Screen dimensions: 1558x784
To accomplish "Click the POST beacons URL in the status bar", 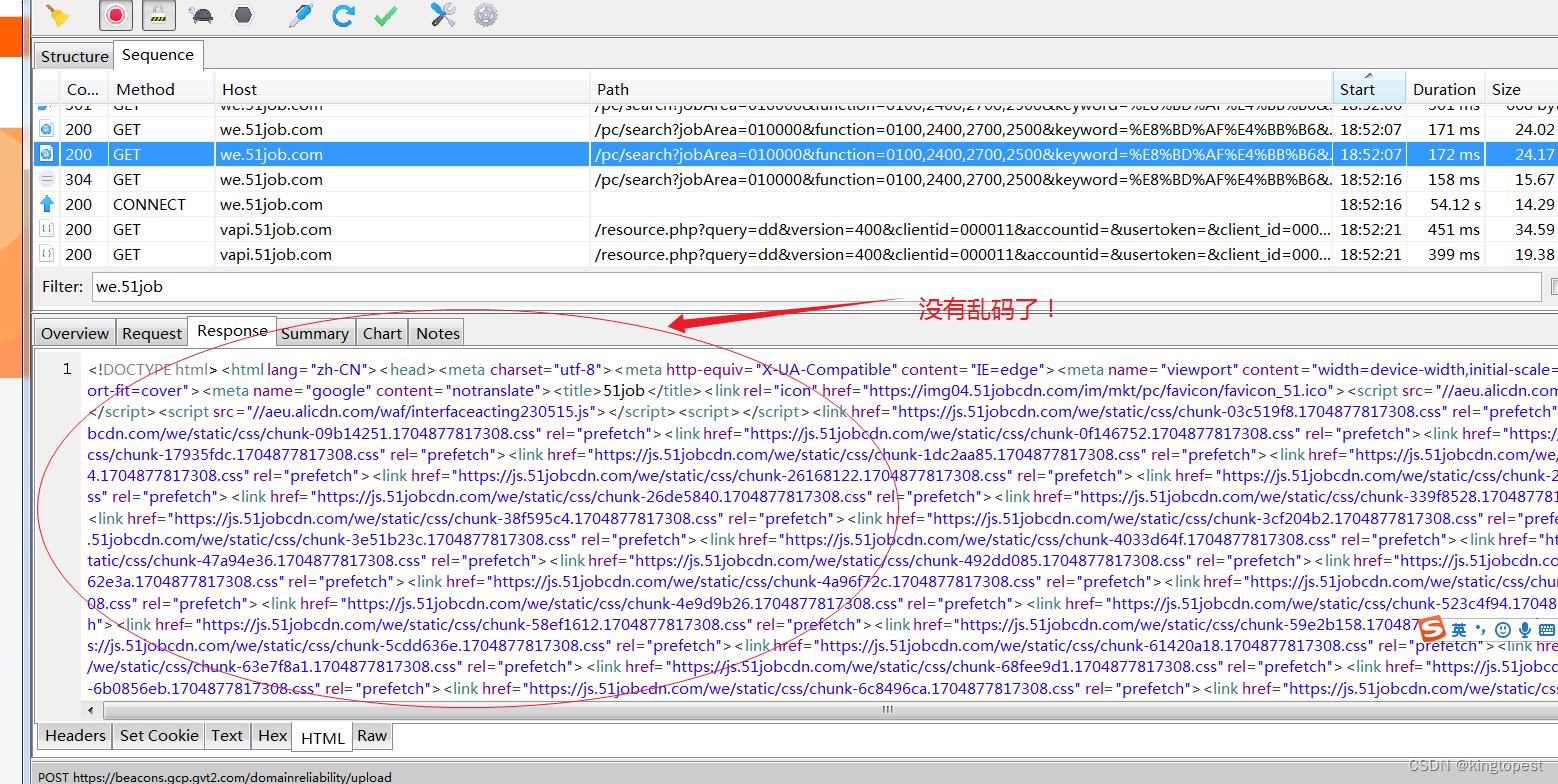I will [x=215, y=777].
